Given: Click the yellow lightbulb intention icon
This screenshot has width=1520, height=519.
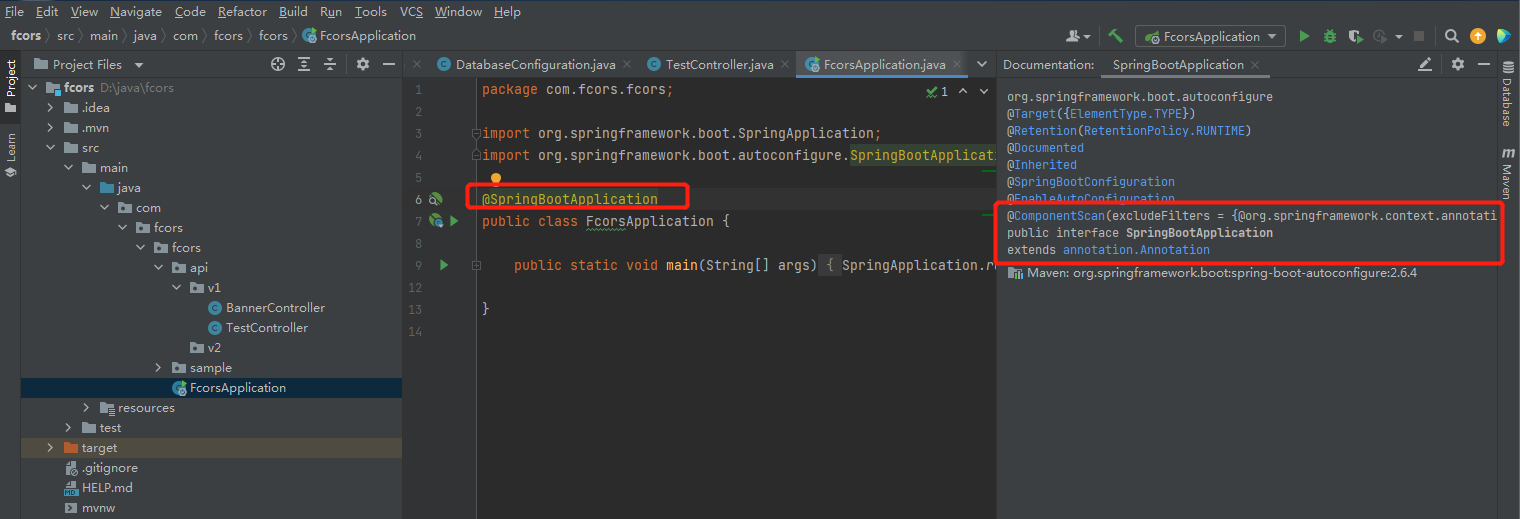Looking at the screenshot, I should [495, 179].
